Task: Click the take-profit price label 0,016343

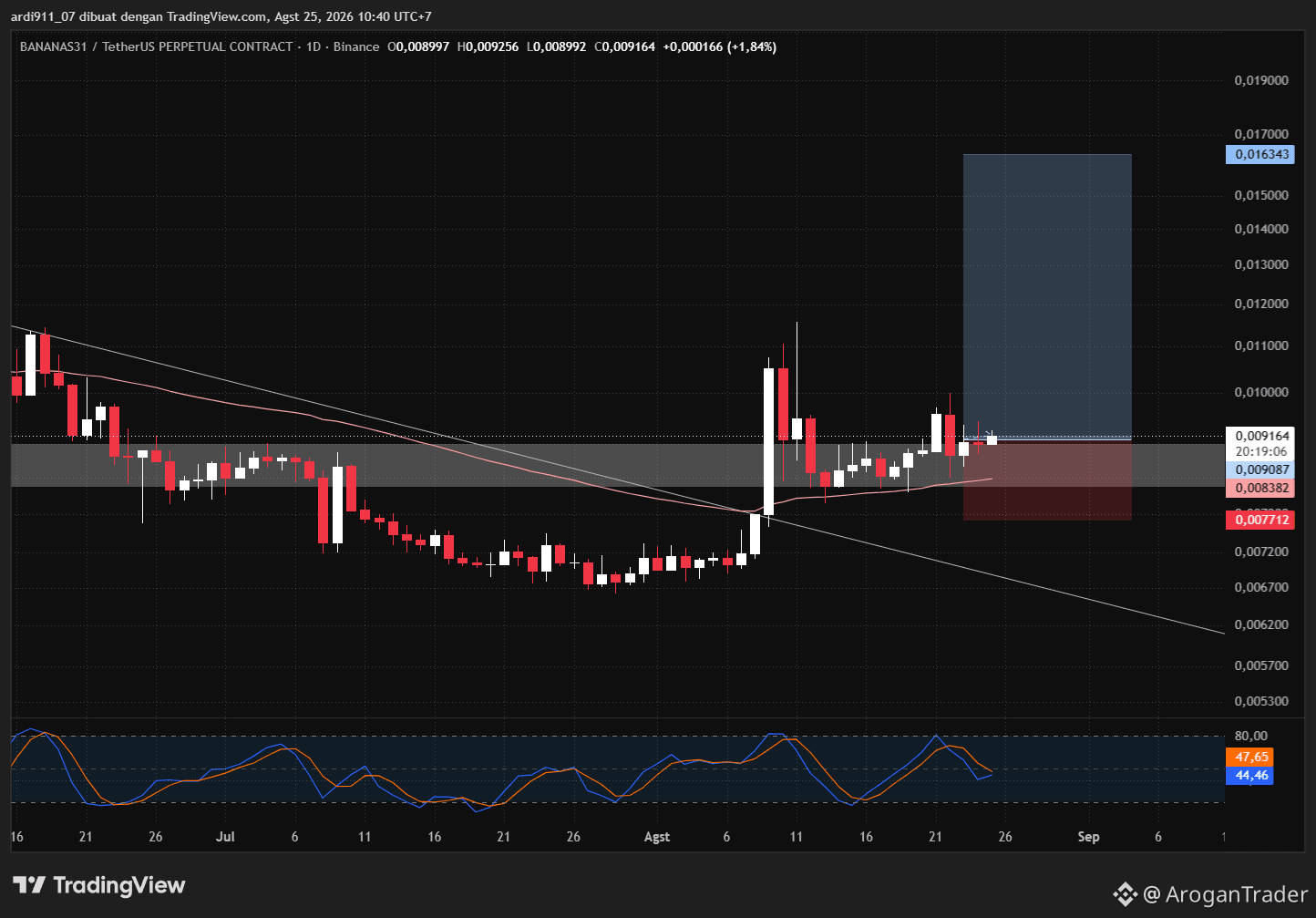Action: pos(1259,154)
